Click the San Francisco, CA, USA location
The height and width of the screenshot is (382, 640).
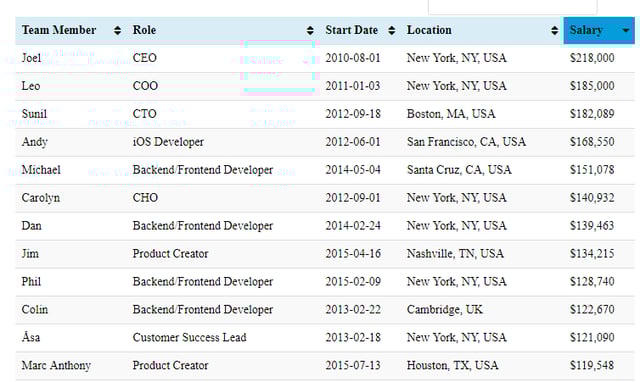[466, 142]
